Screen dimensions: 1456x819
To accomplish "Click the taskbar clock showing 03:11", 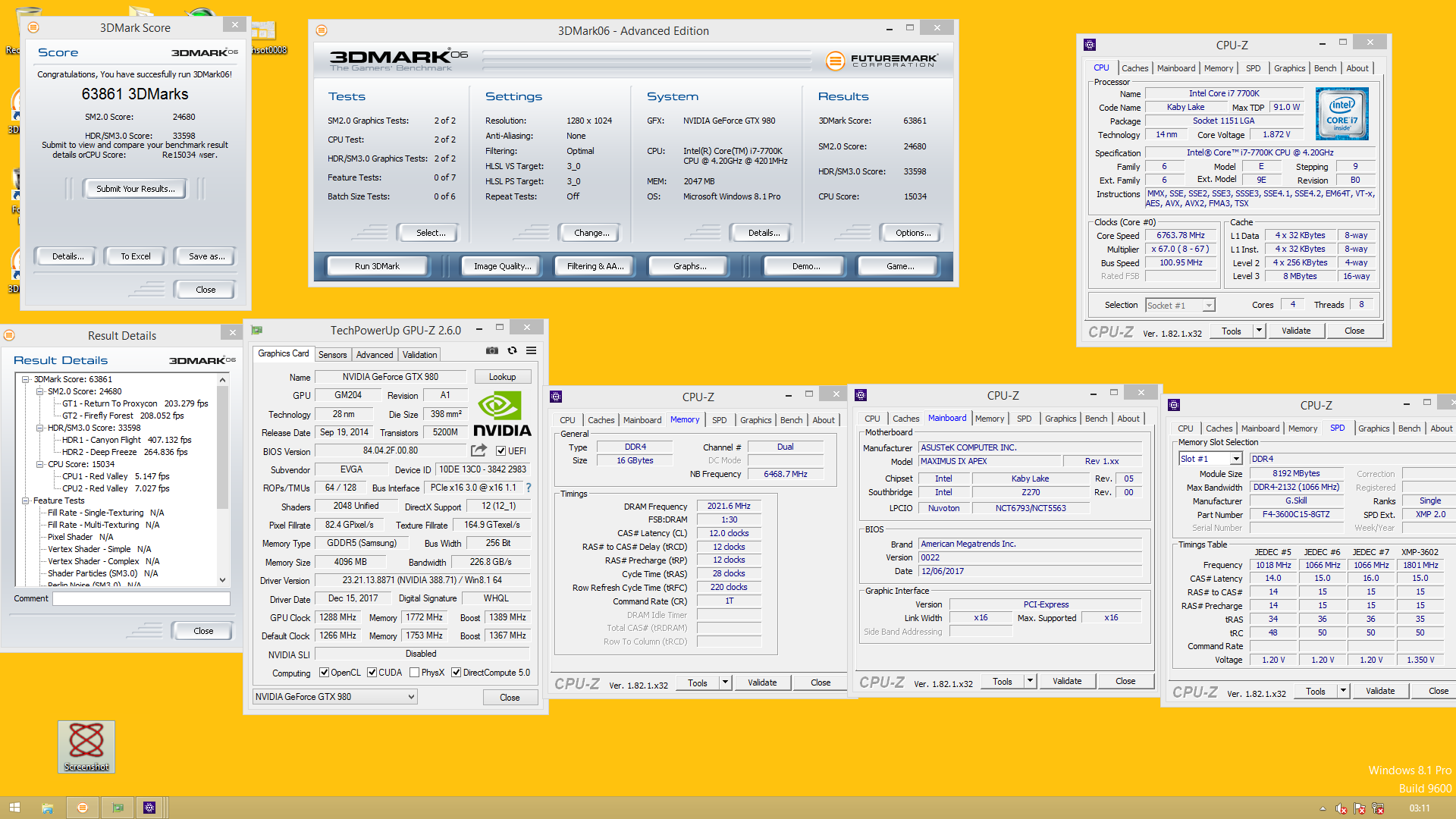I will (1420, 808).
